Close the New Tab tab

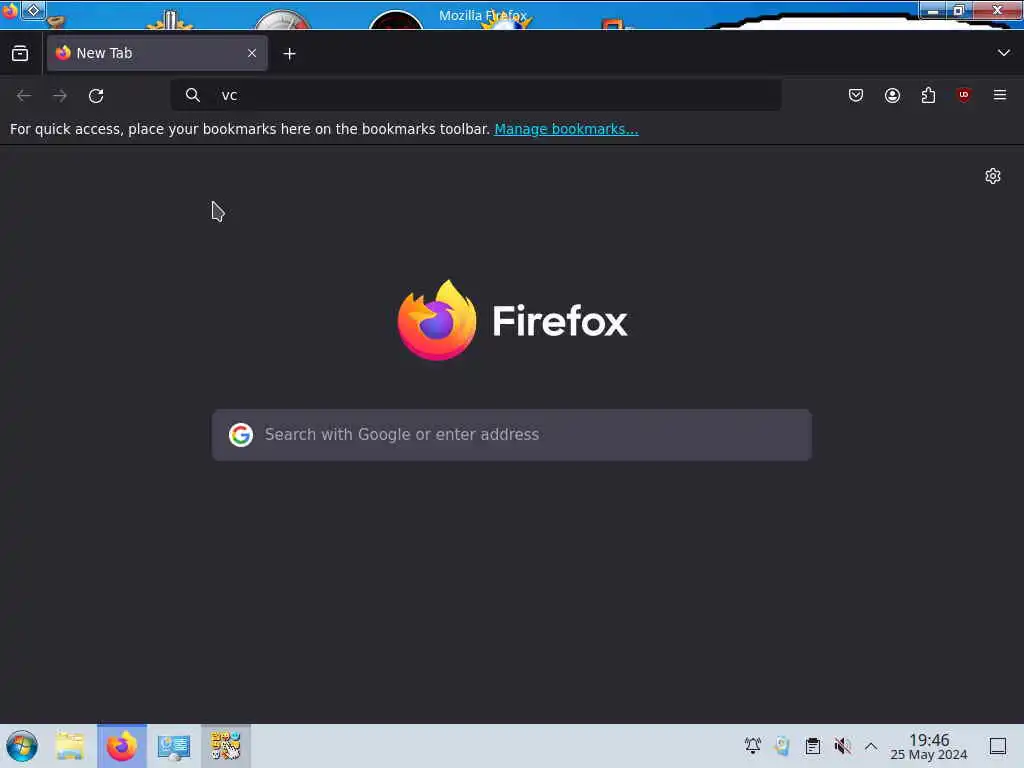coord(252,54)
